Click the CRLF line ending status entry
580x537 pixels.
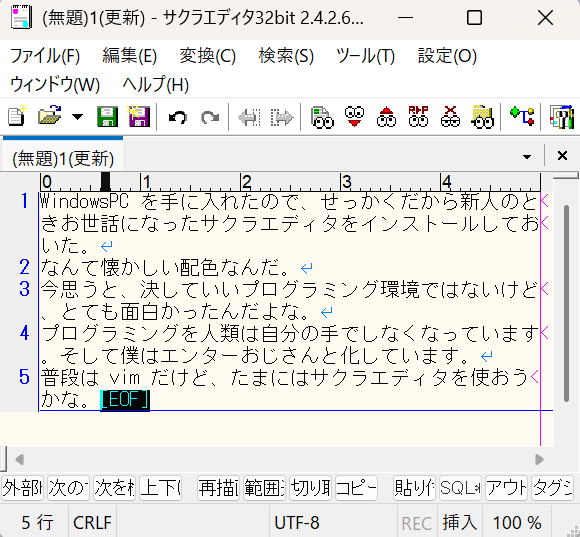coord(92,523)
